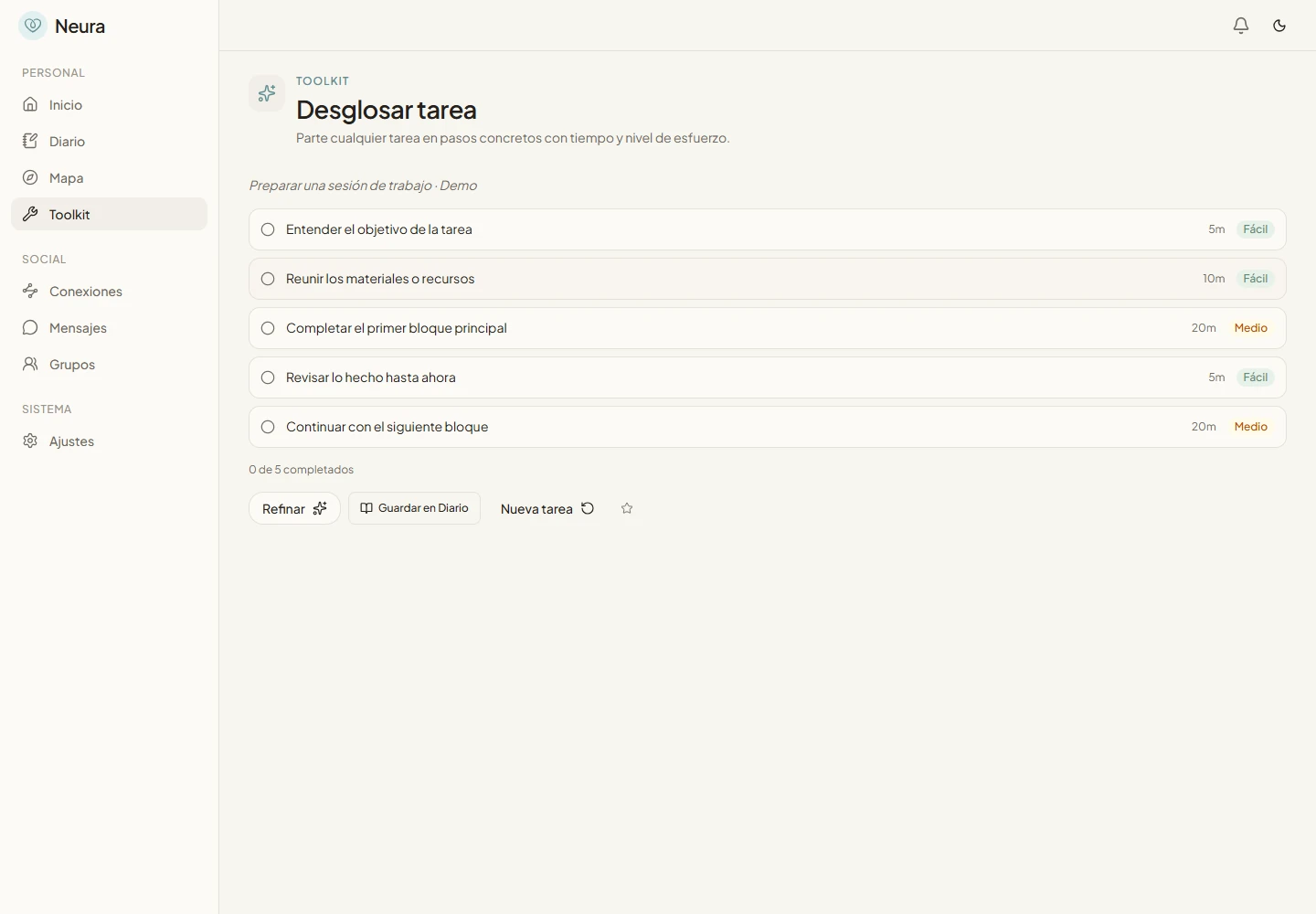1316x914 pixels.
Task: Click Guardar en Diario button
Action: [414, 508]
